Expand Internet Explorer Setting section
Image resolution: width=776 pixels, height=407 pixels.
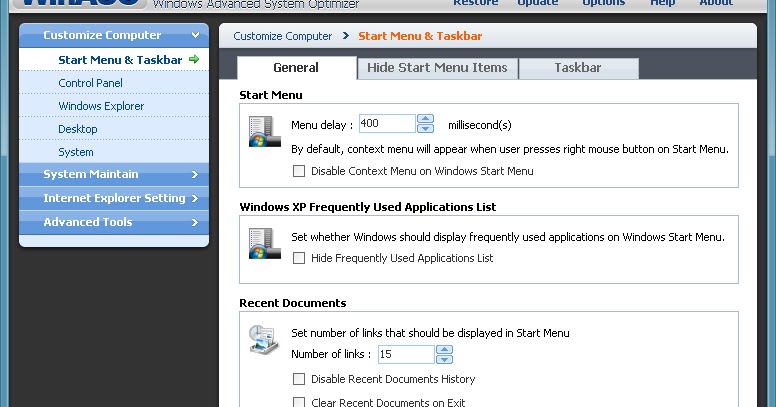tap(114, 198)
